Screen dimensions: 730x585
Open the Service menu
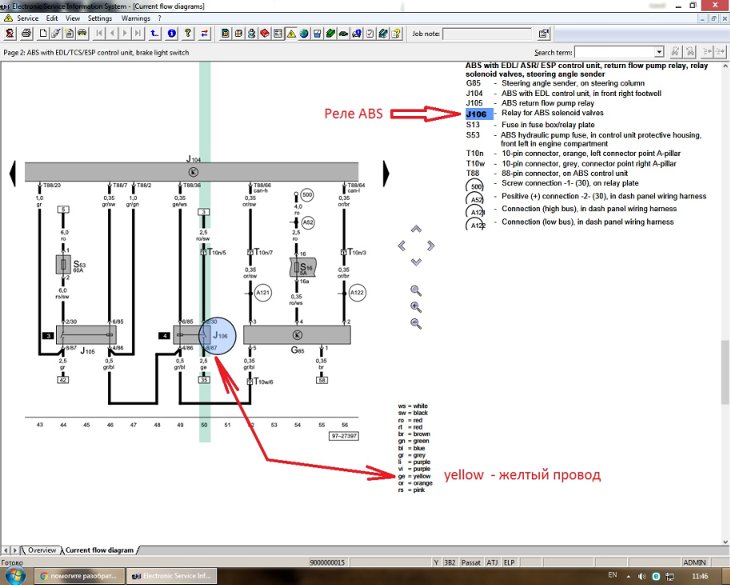(27, 18)
